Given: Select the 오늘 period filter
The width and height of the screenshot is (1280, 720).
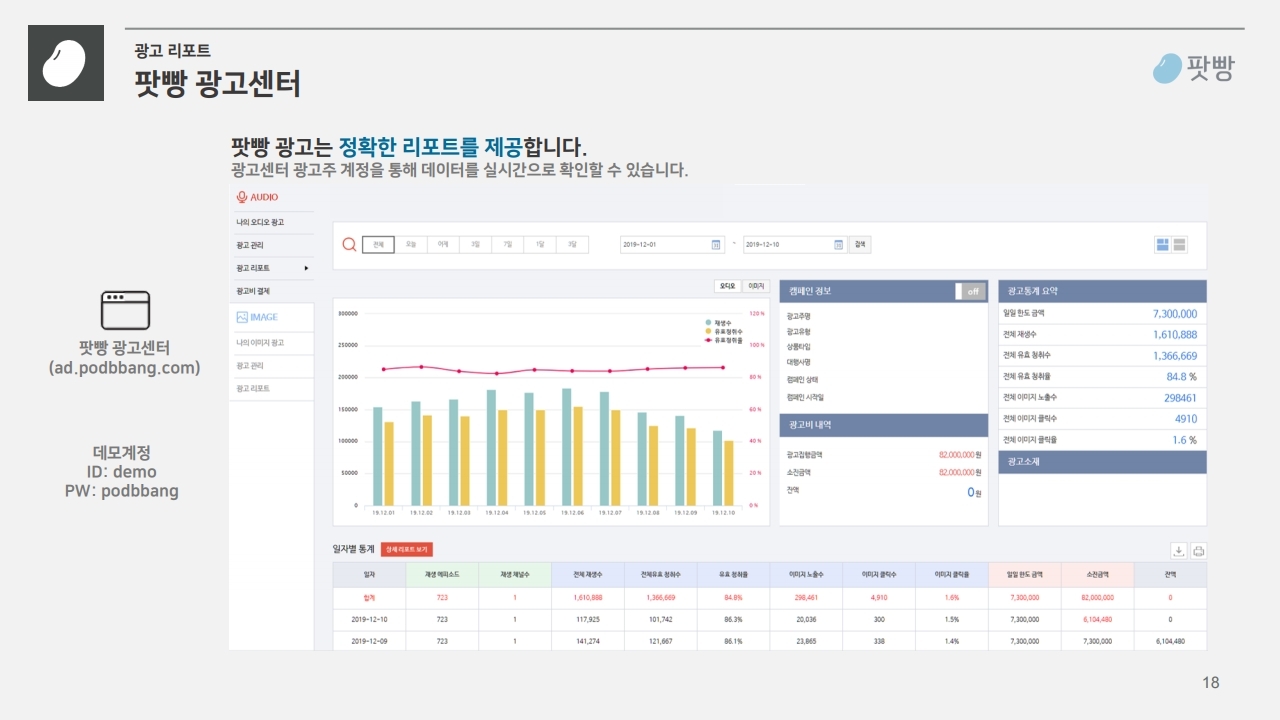Looking at the screenshot, I should (410, 244).
